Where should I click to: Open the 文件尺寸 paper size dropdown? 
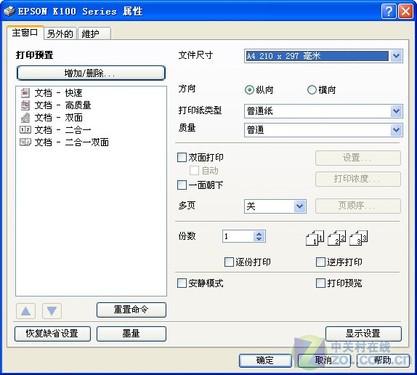(396, 56)
